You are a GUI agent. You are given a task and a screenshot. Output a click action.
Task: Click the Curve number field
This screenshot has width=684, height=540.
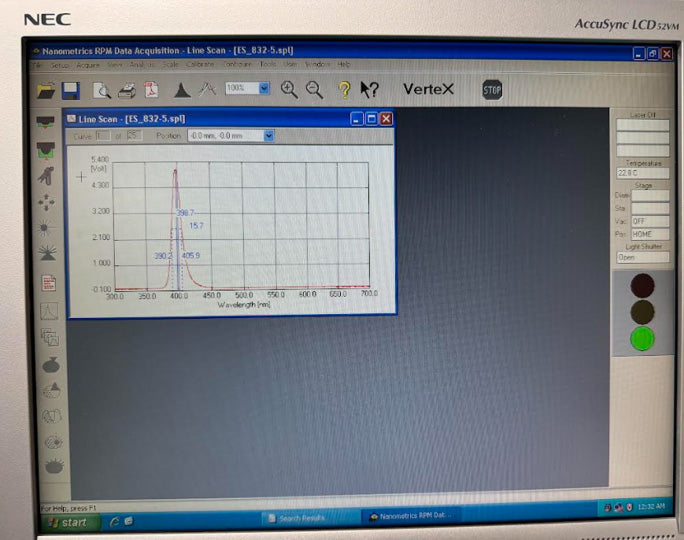103,136
